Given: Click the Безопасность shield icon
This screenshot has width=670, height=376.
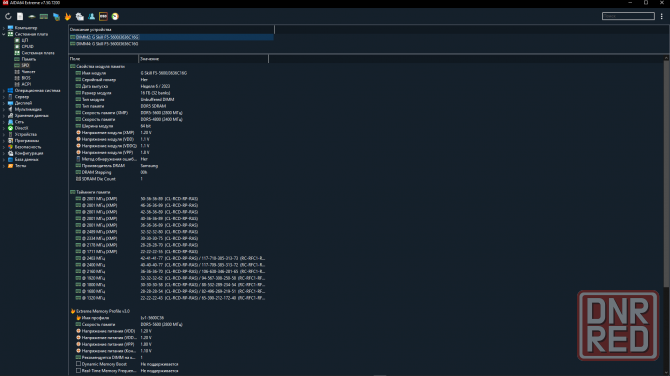Looking at the screenshot, I should [x=10, y=147].
